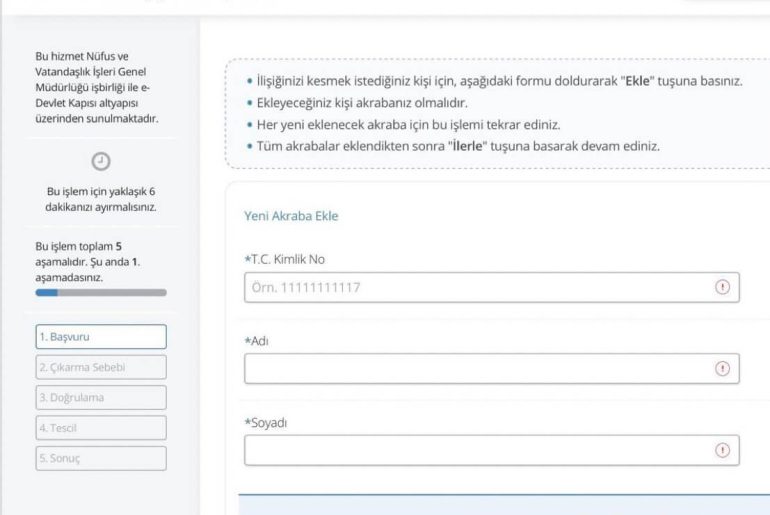The image size is (770, 515).
Task: Click the *Adı field label
Action: (258, 341)
